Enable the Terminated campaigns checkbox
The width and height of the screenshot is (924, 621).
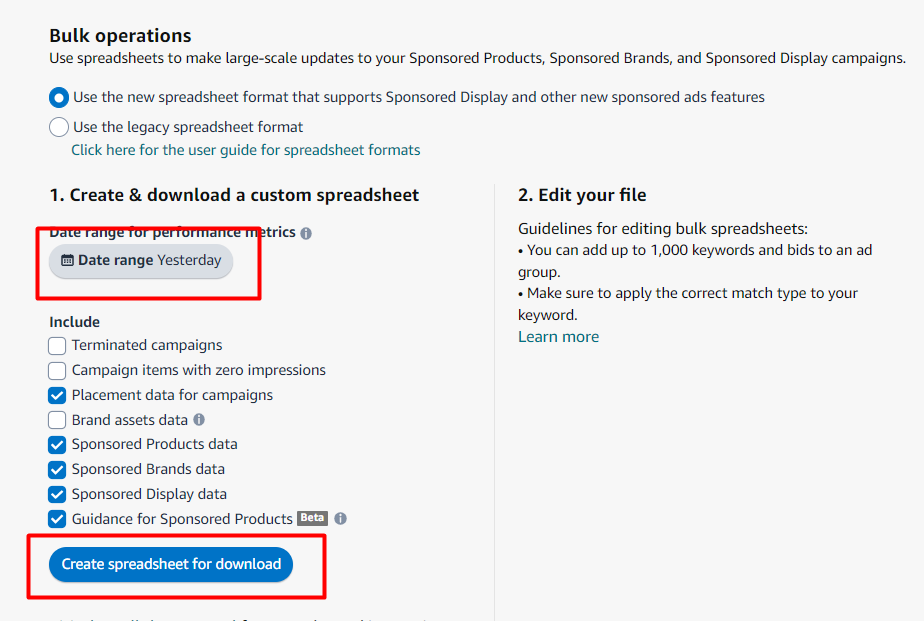[x=57, y=346]
